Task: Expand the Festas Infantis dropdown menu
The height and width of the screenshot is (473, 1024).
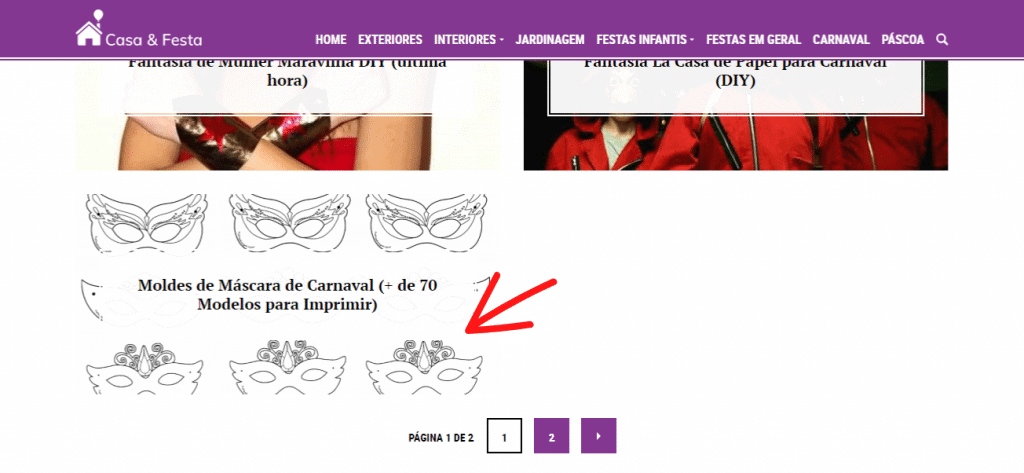Action: 645,39
